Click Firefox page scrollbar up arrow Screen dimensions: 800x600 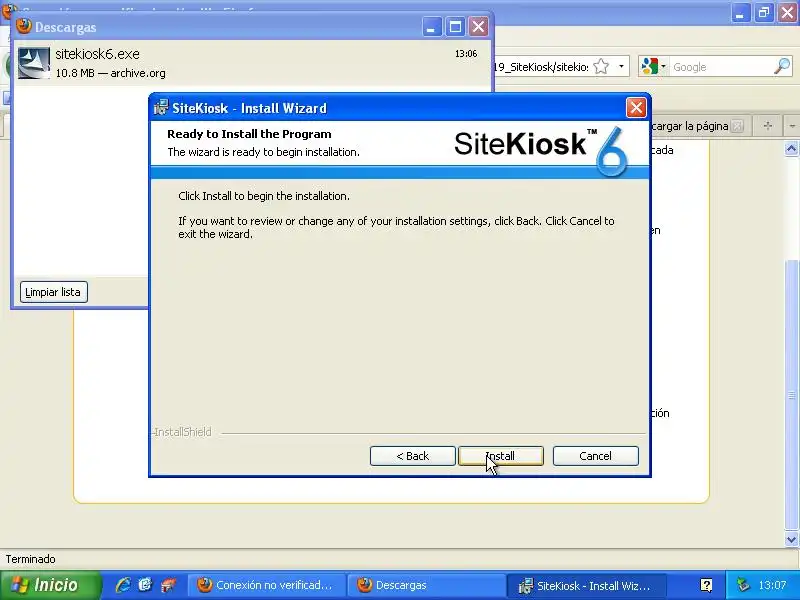791,148
